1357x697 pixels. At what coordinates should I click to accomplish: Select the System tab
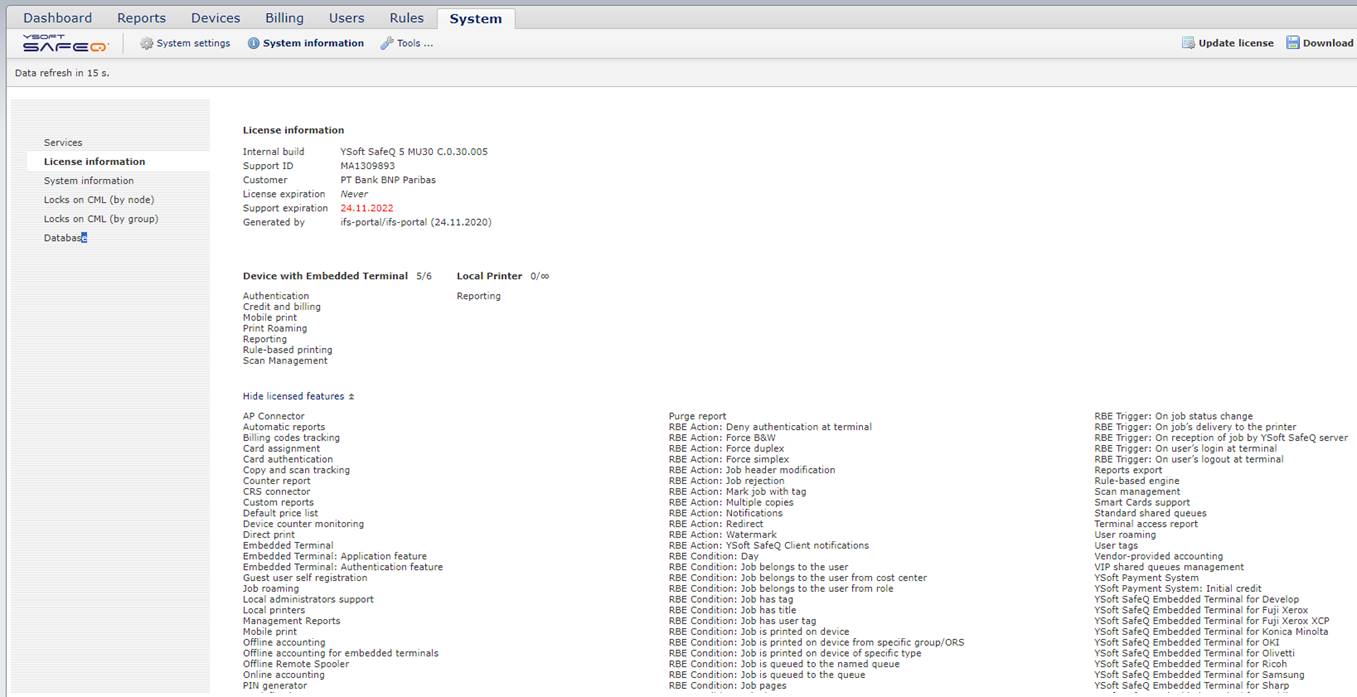[476, 18]
